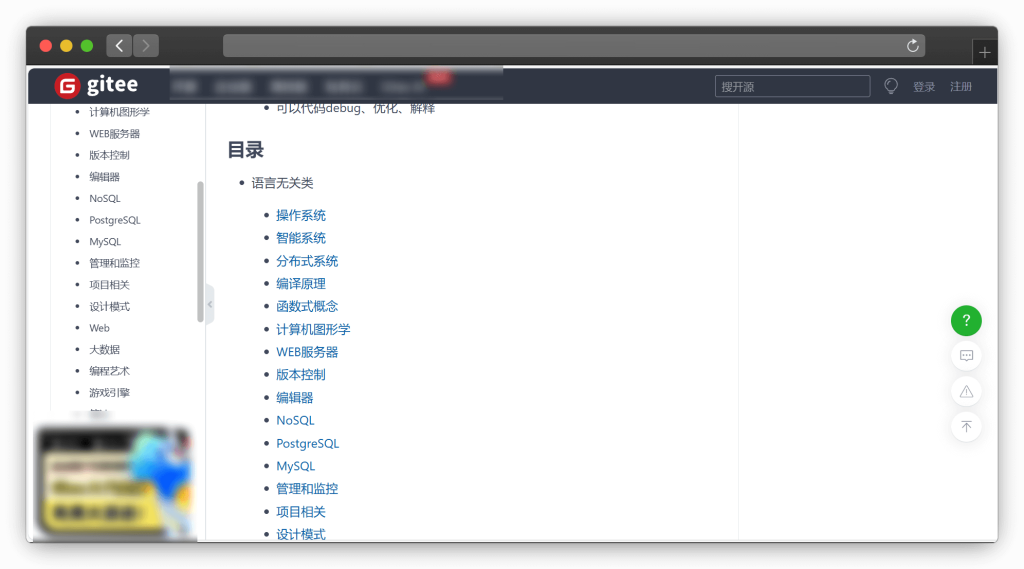Select 管理和监控 in the sidebar

(x=114, y=263)
